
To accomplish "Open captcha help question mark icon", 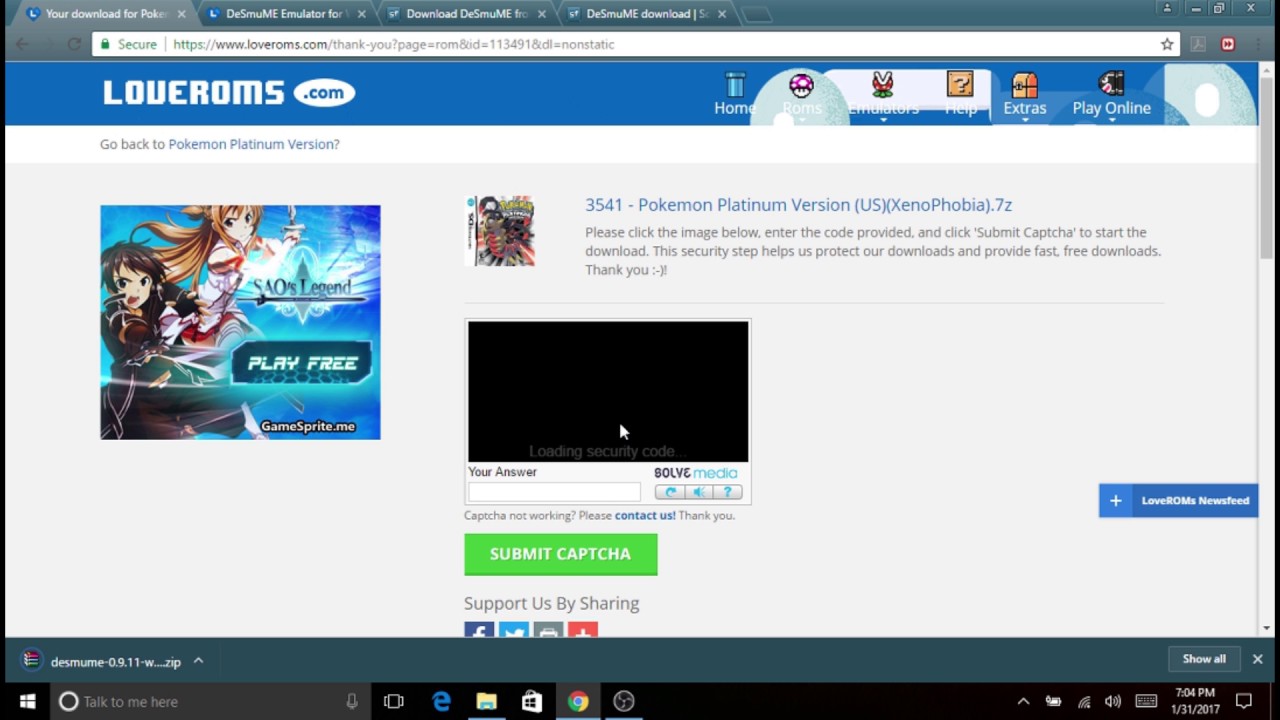I will pyautogui.click(x=728, y=492).
